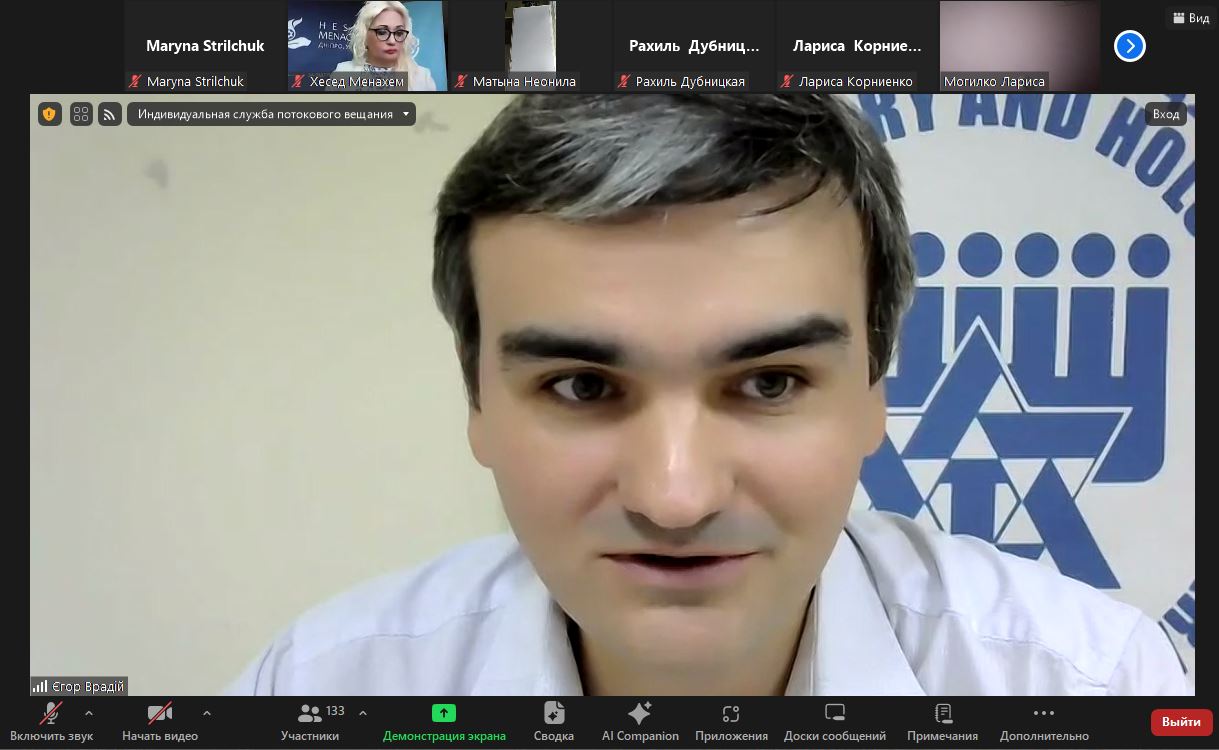Start camera with Начать видео

click(x=160, y=721)
